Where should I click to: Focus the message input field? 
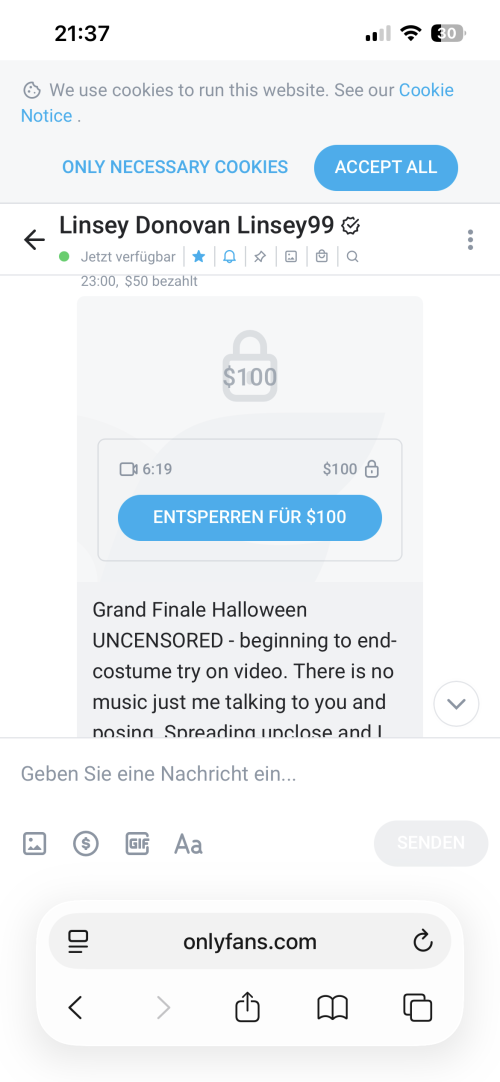(250, 774)
